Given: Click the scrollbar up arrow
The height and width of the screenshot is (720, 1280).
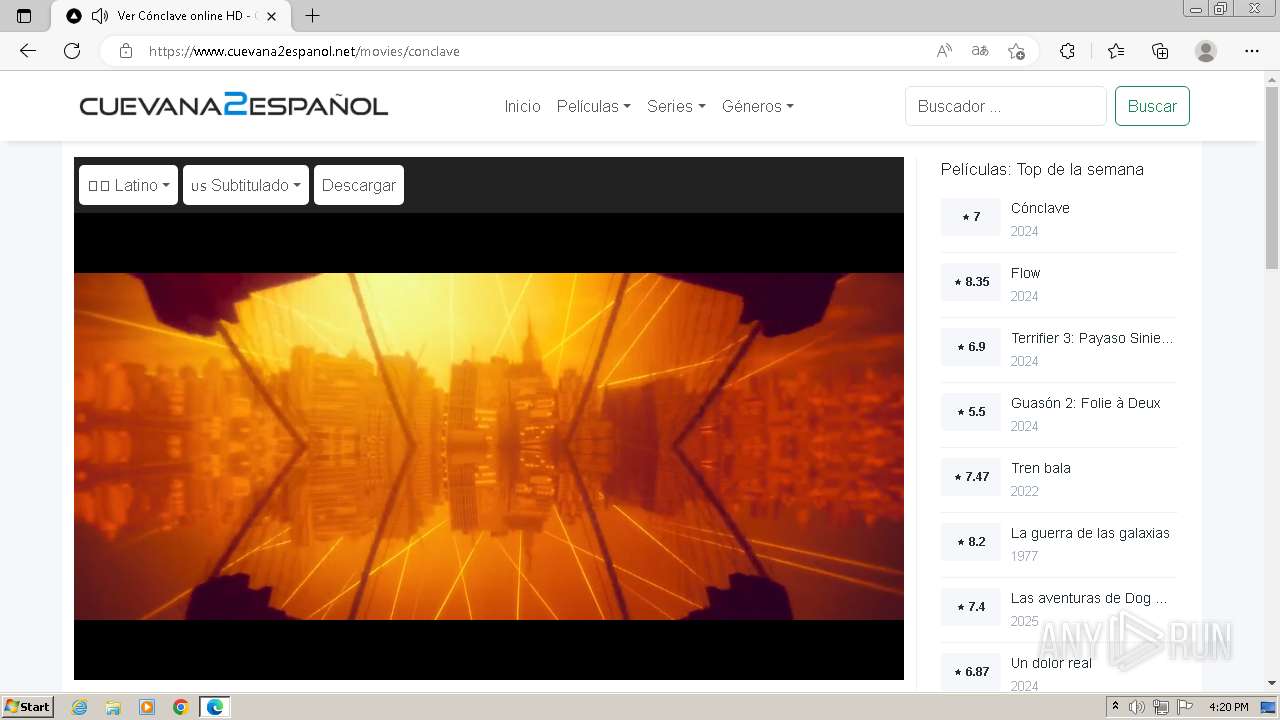Looking at the screenshot, I should [1272, 78].
